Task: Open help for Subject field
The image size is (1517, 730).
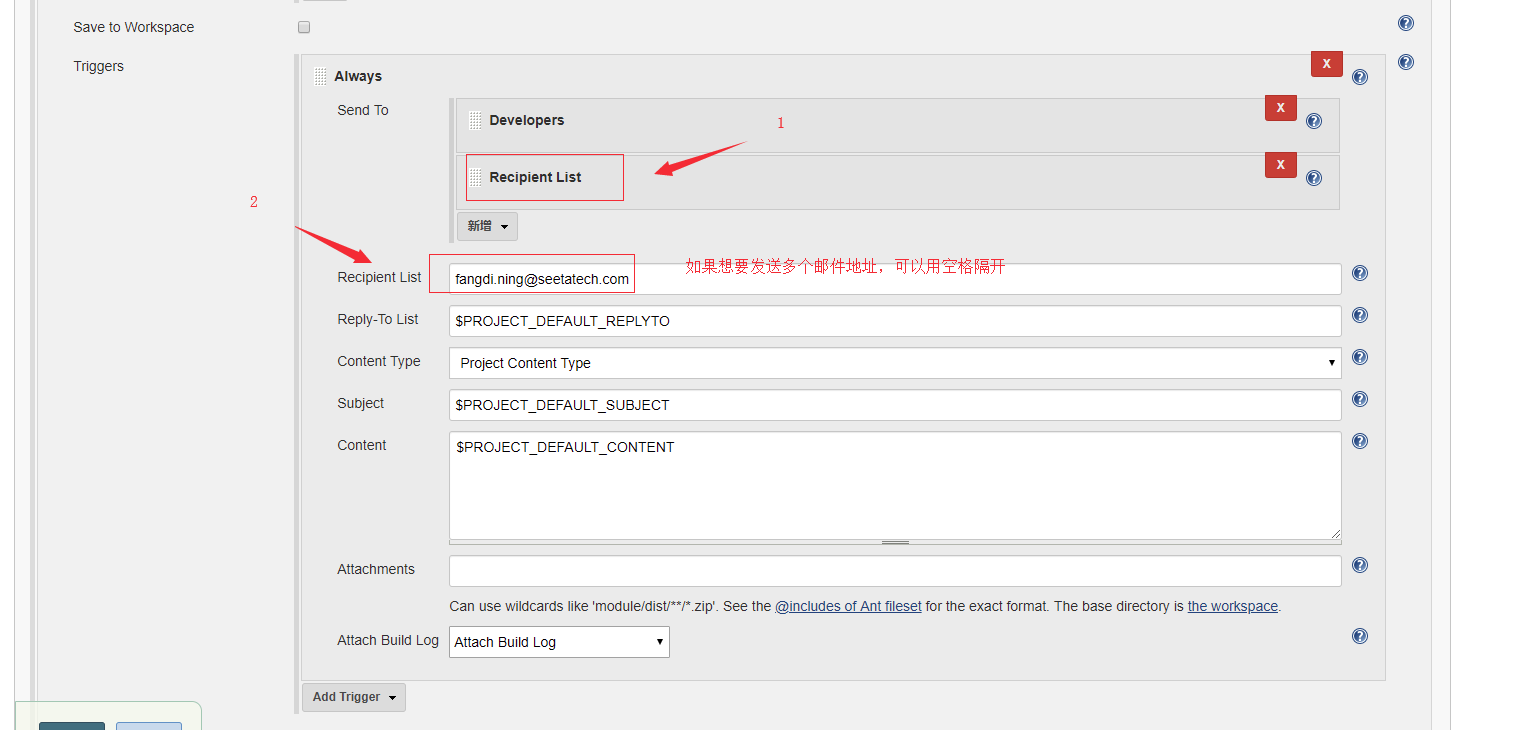Action: tap(1360, 399)
